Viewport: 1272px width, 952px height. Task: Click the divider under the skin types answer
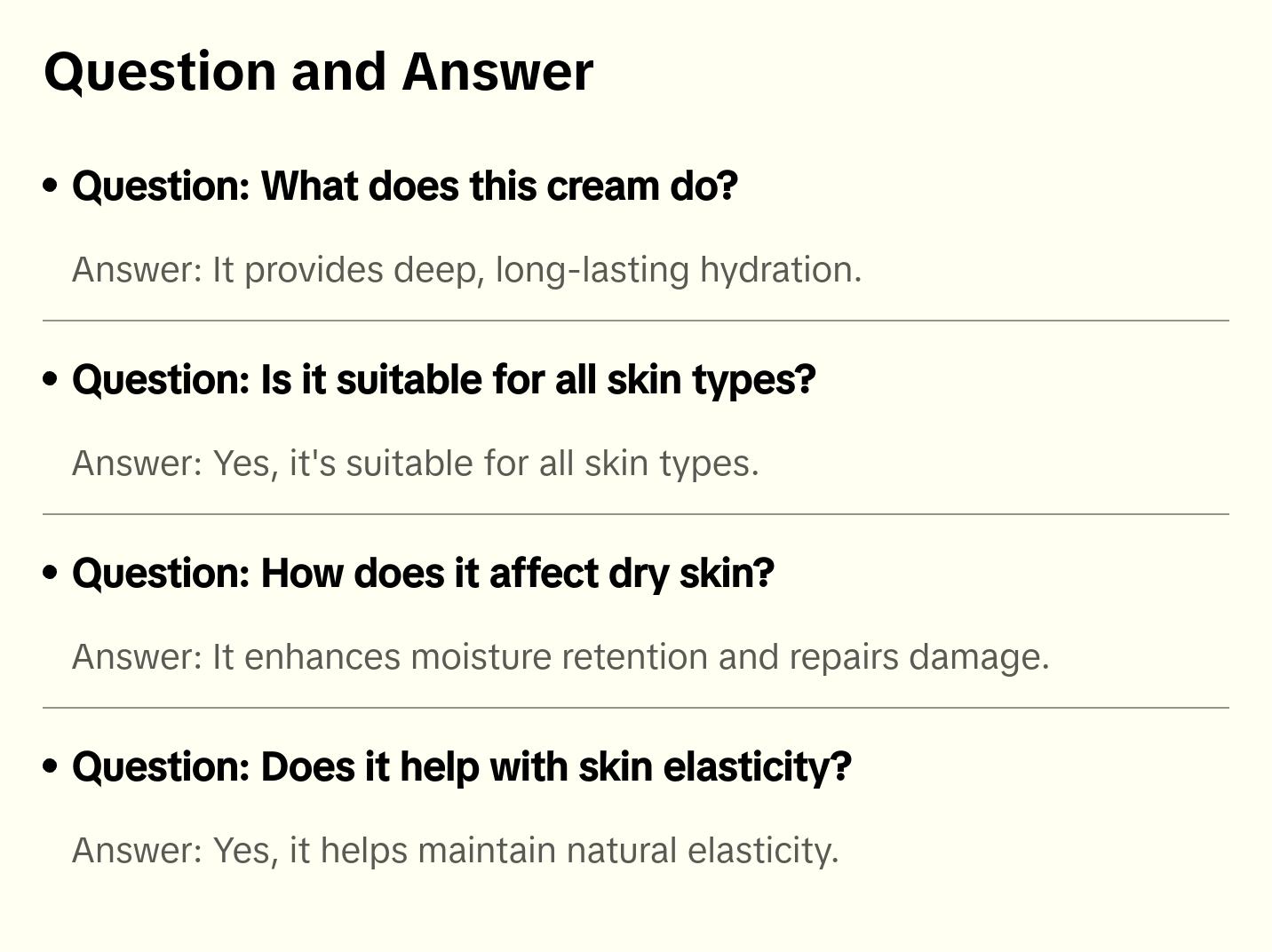click(x=635, y=514)
